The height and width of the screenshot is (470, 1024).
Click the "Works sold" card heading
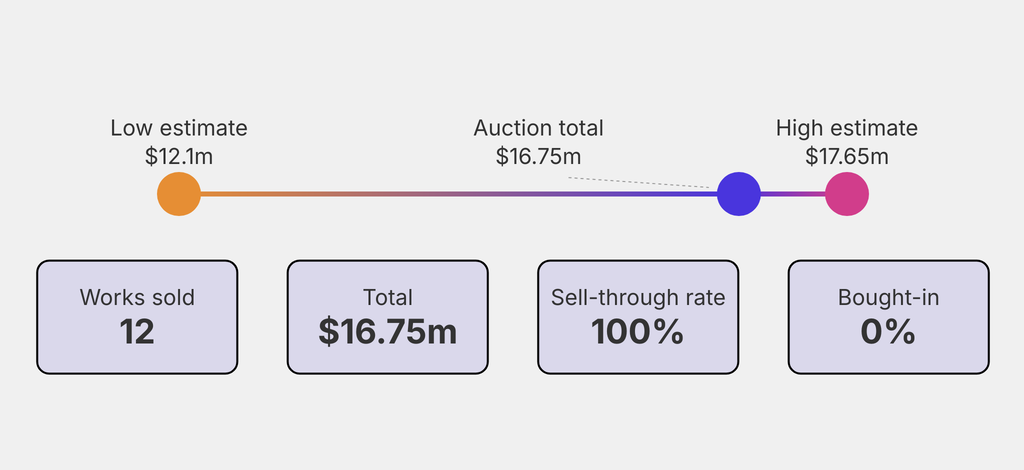(137, 297)
